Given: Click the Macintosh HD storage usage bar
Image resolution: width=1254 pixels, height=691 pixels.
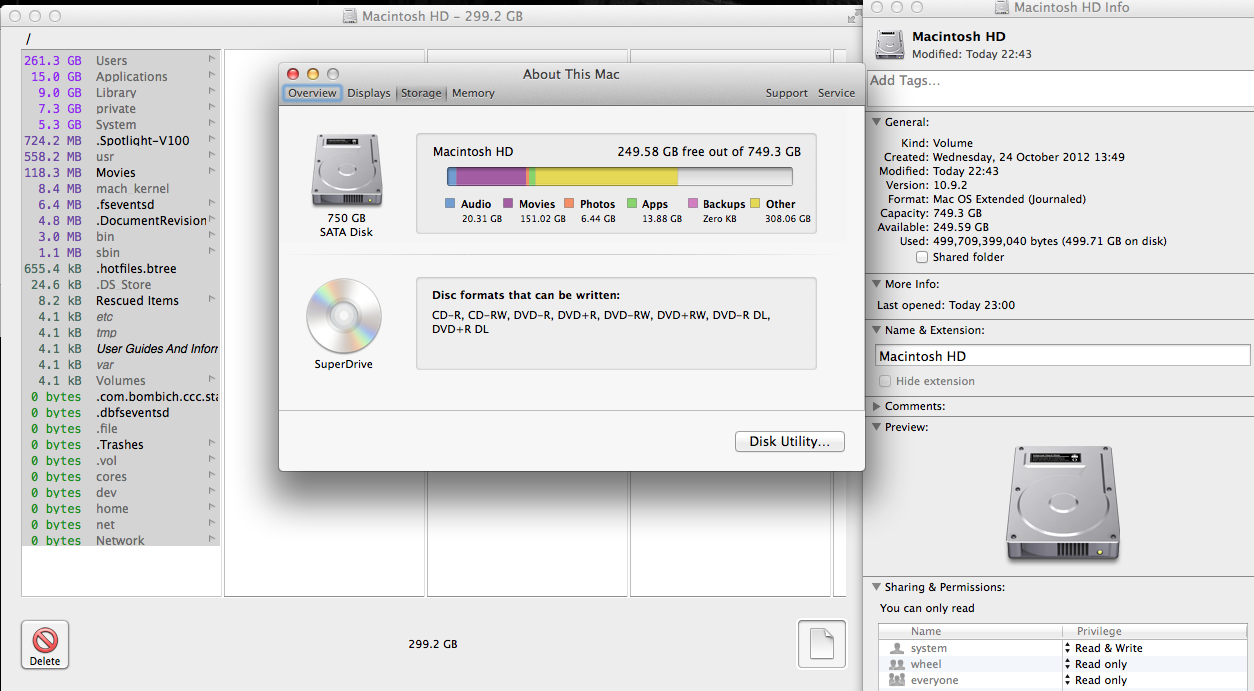Looking at the screenshot, I should (x=619, y=177).
